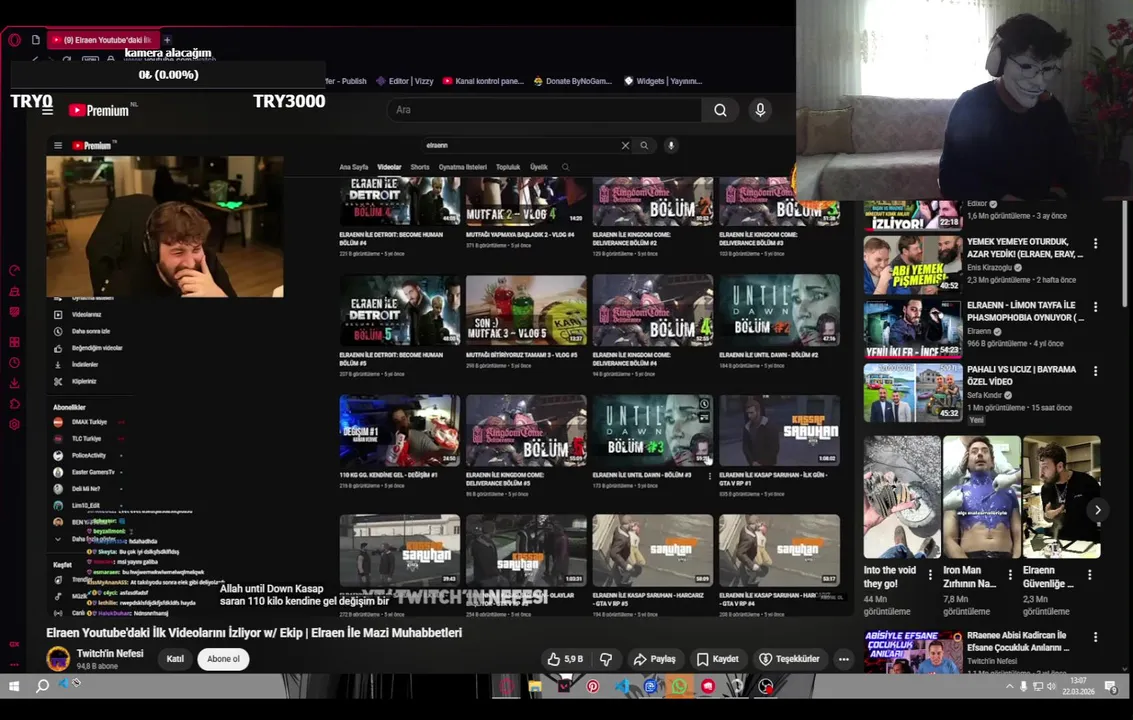The height and width of the screenshot is (720, 1133).
Task: Click the GX Corner icon in sidebar
Action: 14,644
